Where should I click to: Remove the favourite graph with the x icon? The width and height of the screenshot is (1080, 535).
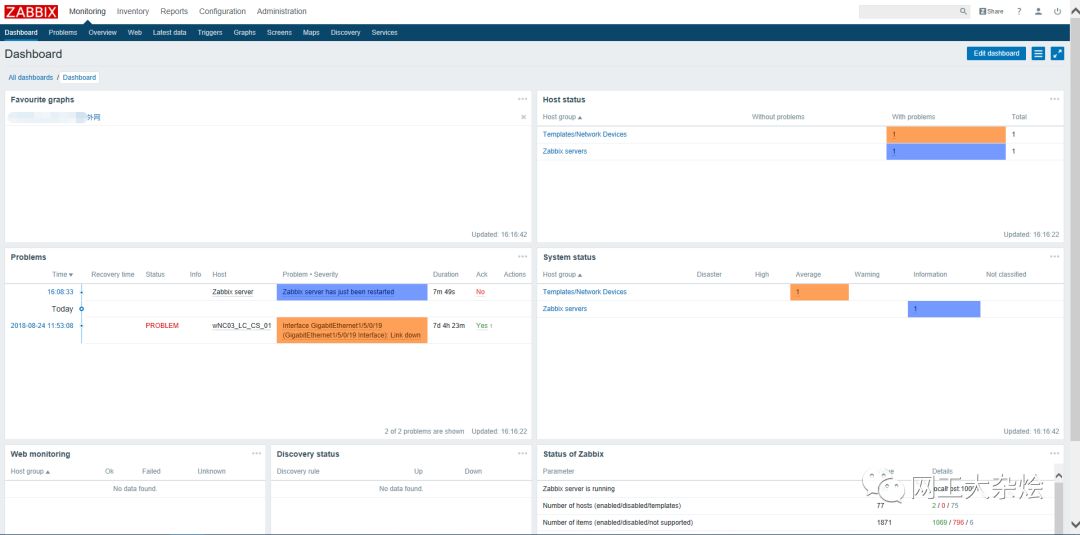(x=523, y=118)
